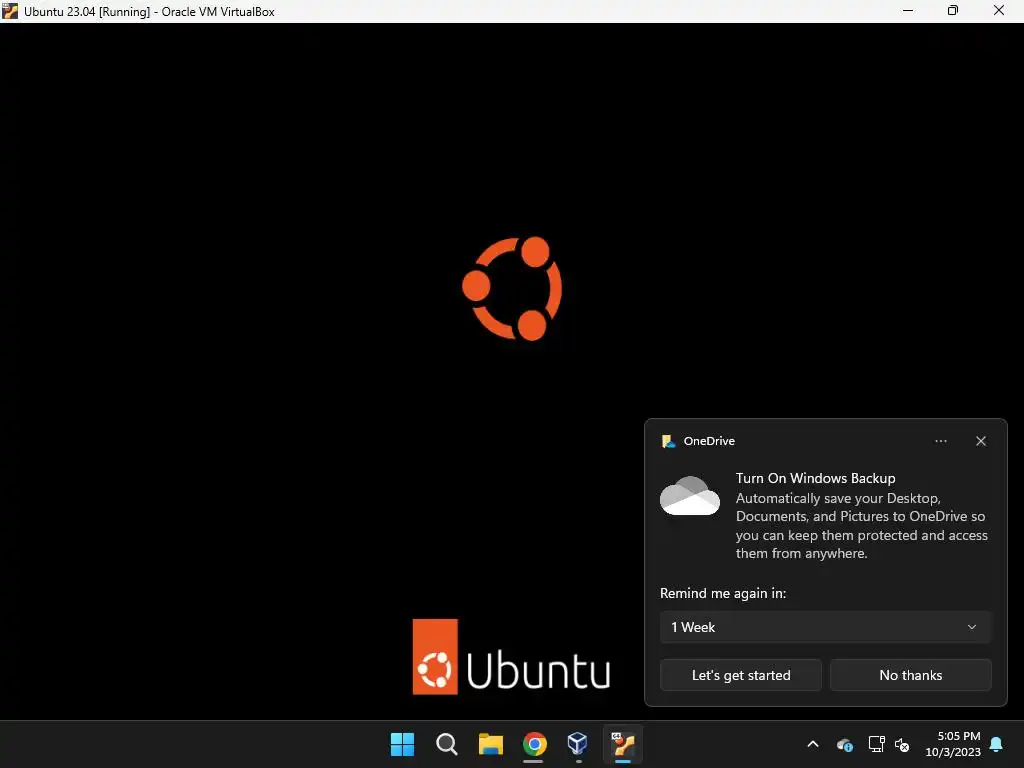Image resolution: width=1024 pixels, height=768 pixels.
Task: Close the Ubuntu 23.04 VirtualBox window
Action: [x=999, y=11]
